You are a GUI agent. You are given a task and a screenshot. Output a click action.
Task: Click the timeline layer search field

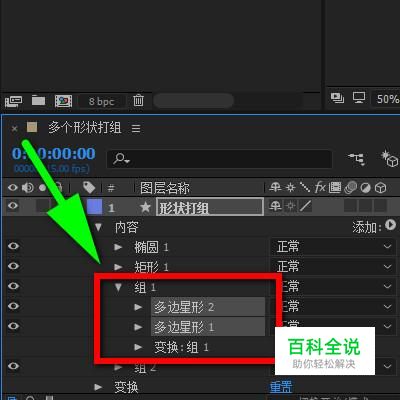(219, 159)
